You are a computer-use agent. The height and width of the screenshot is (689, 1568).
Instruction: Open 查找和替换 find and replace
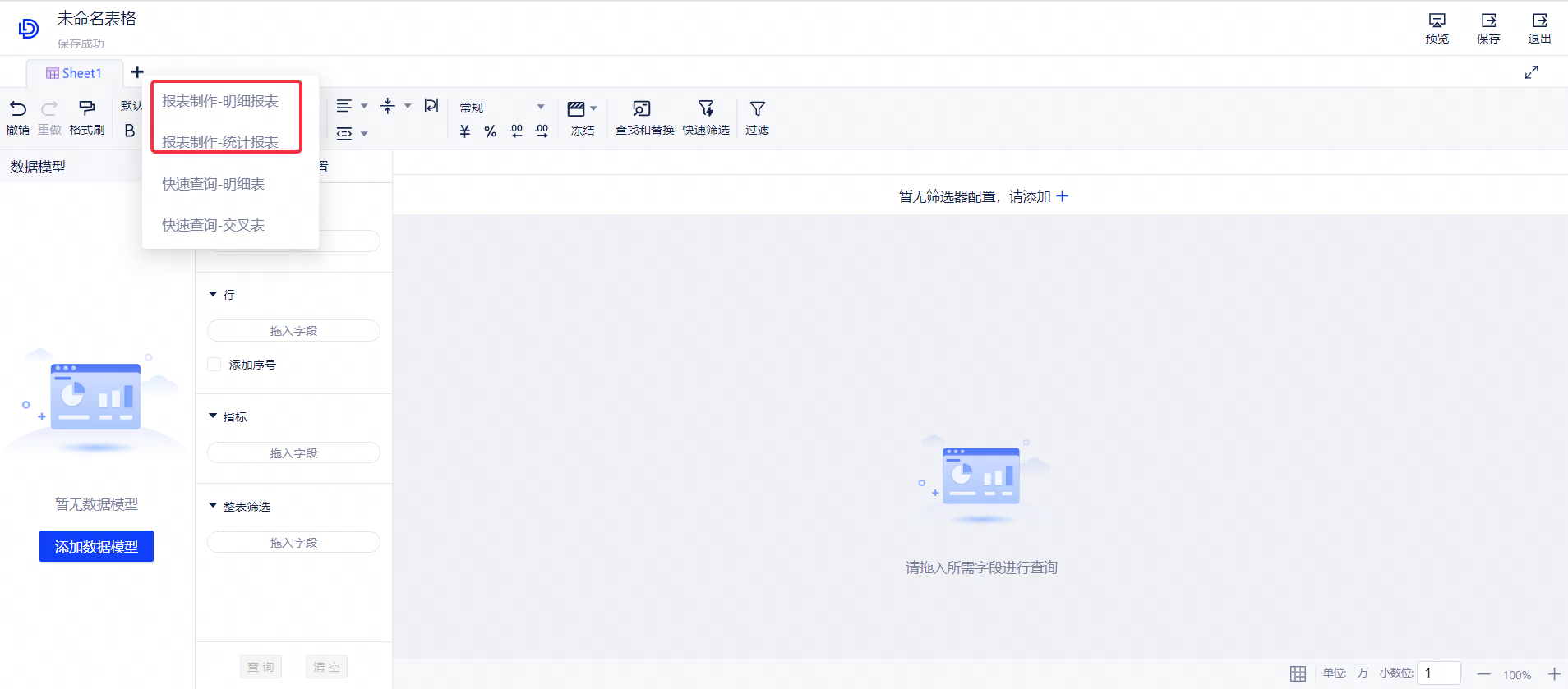click(642, 109)
